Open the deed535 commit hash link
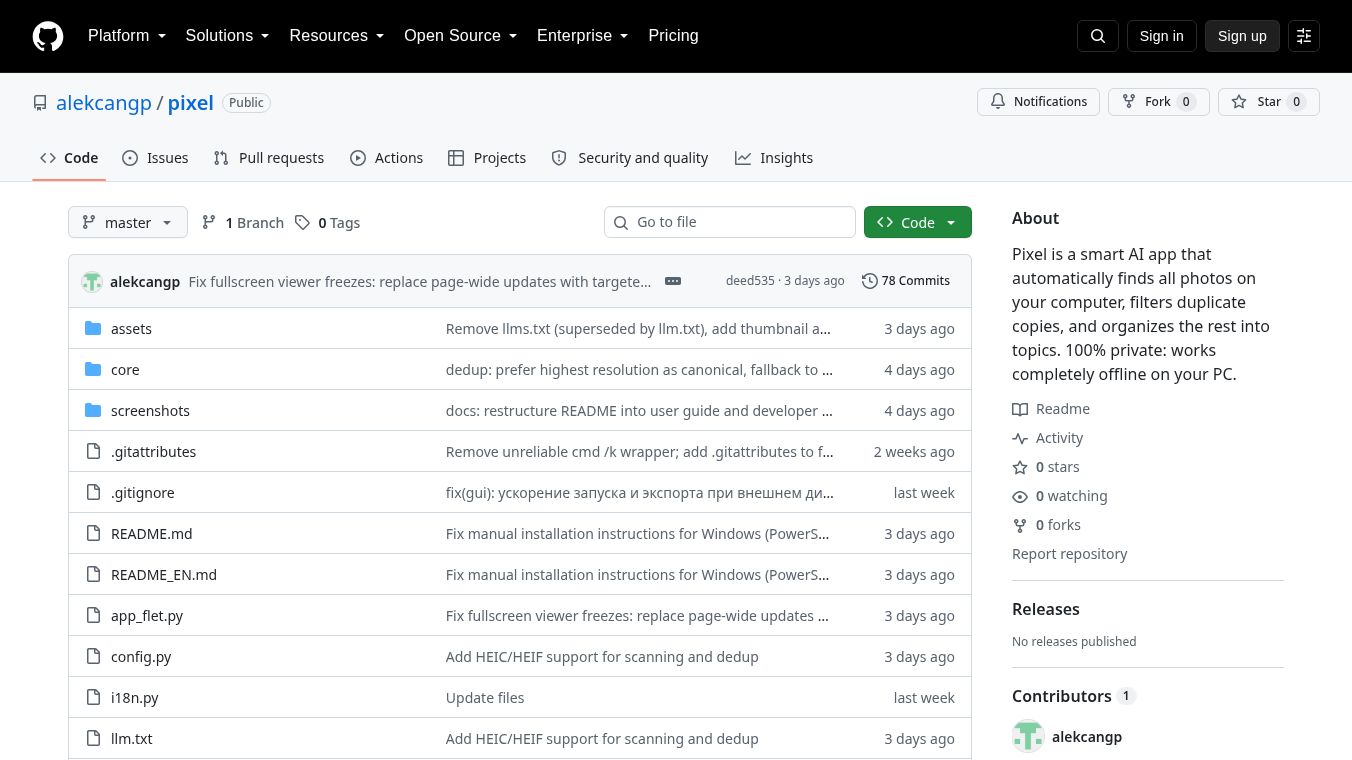Image resolution: width=1352 pixels, height=760 pixels. (x=750, y=281)
